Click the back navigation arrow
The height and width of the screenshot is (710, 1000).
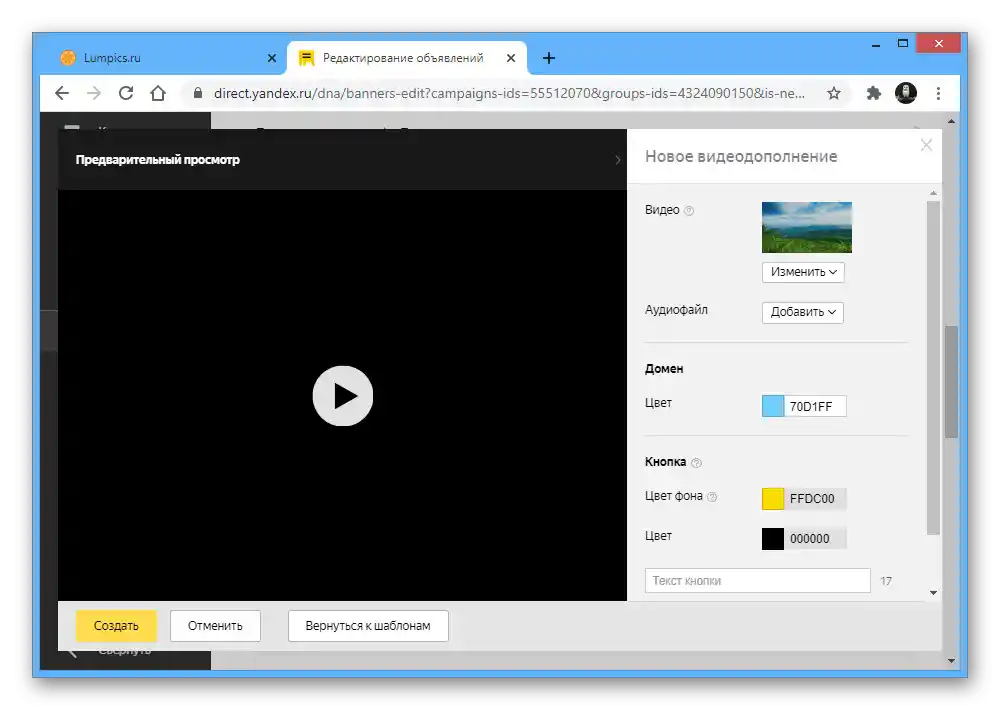tap(61, 93)
